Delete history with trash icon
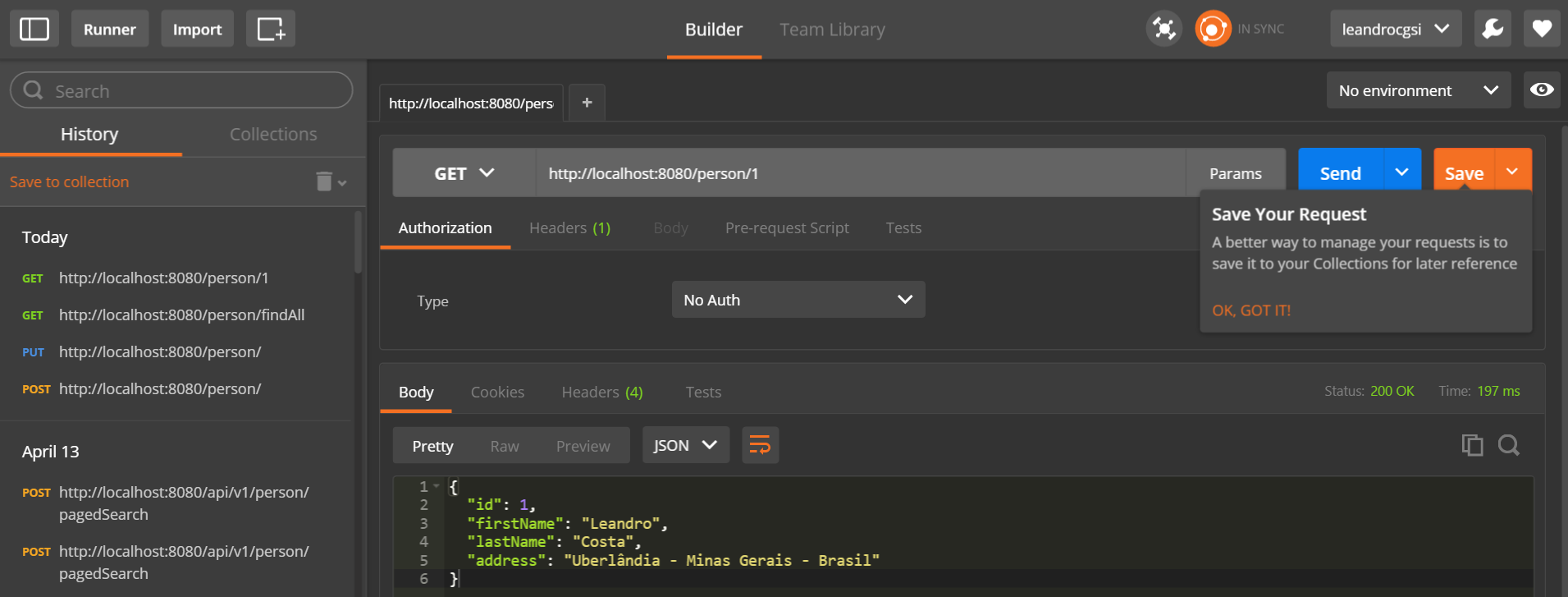Screen dimensions: 1568x597 coord(324,181)
